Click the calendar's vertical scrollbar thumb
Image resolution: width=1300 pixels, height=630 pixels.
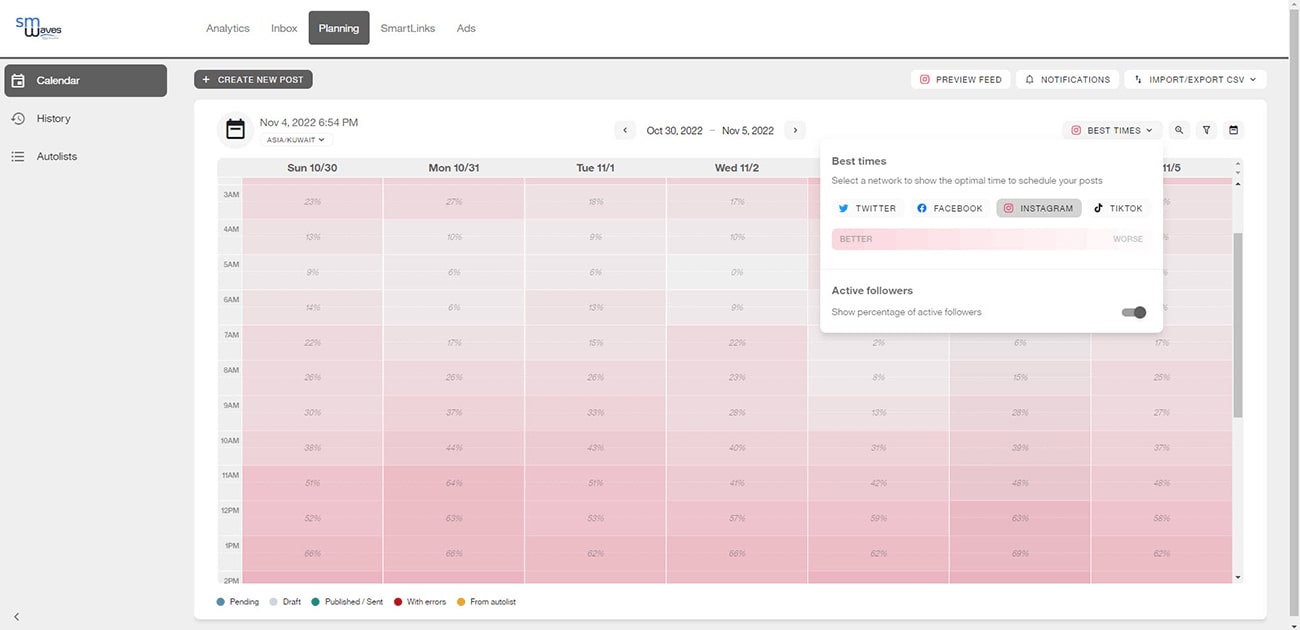click(x=1238, y=325)
